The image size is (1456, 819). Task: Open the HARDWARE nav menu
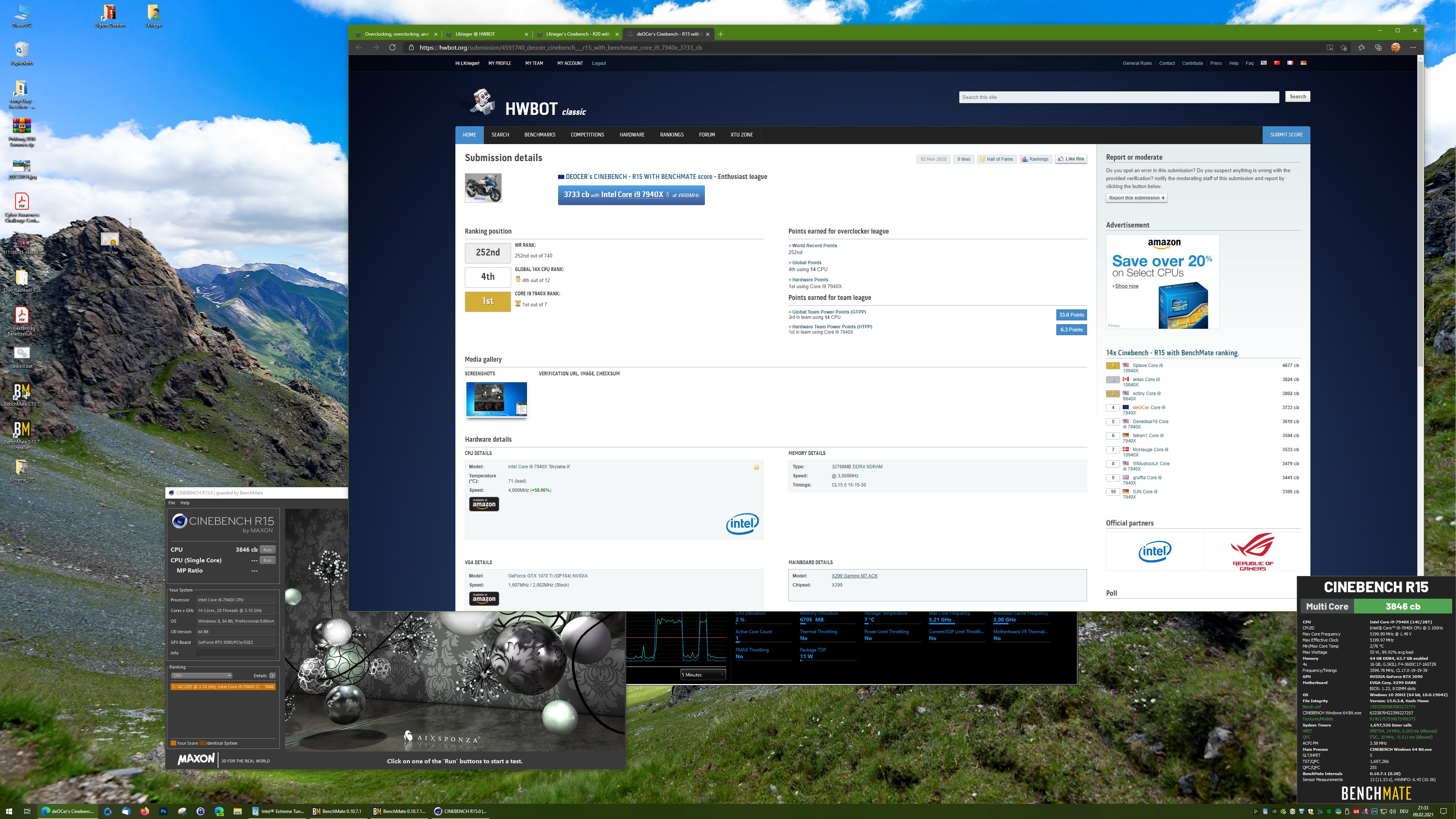pyautogui.click(x=632, y=135)
